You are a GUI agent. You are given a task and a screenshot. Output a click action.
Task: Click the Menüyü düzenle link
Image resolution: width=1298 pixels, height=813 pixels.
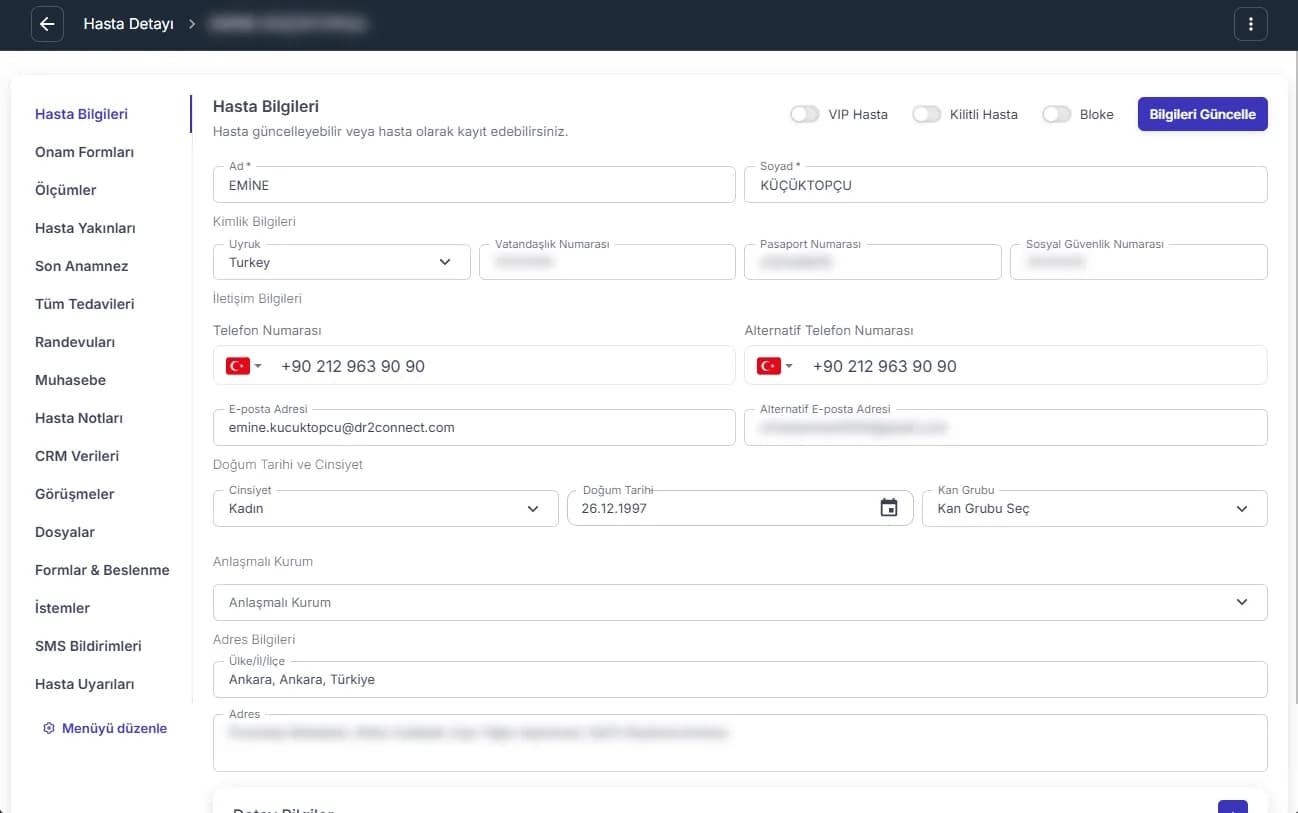pyautogui.click(x=114, y=728)
